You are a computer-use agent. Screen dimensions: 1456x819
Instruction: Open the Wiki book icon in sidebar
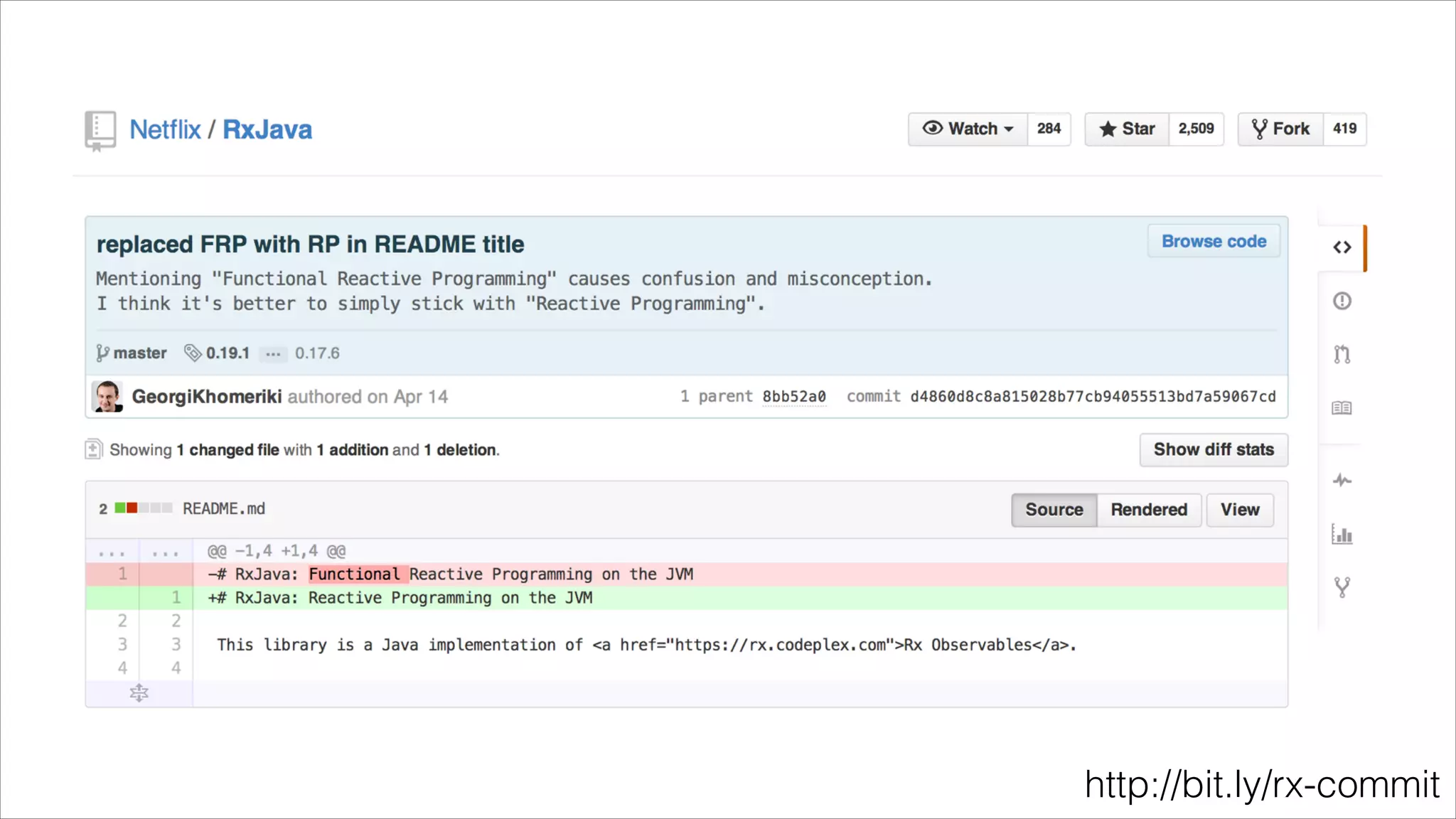tap(1342, 408)
